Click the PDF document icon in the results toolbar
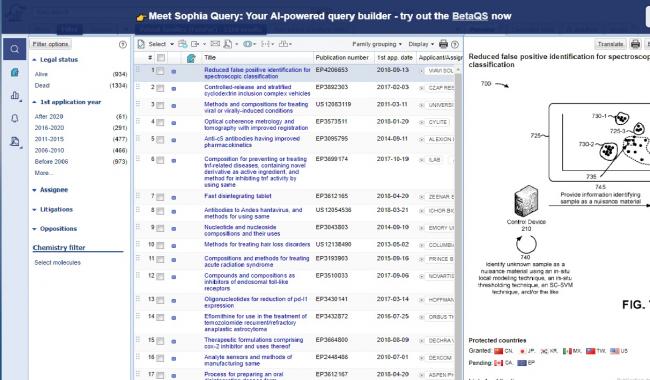Screen dimensions: 650x380 click(228, 44)
